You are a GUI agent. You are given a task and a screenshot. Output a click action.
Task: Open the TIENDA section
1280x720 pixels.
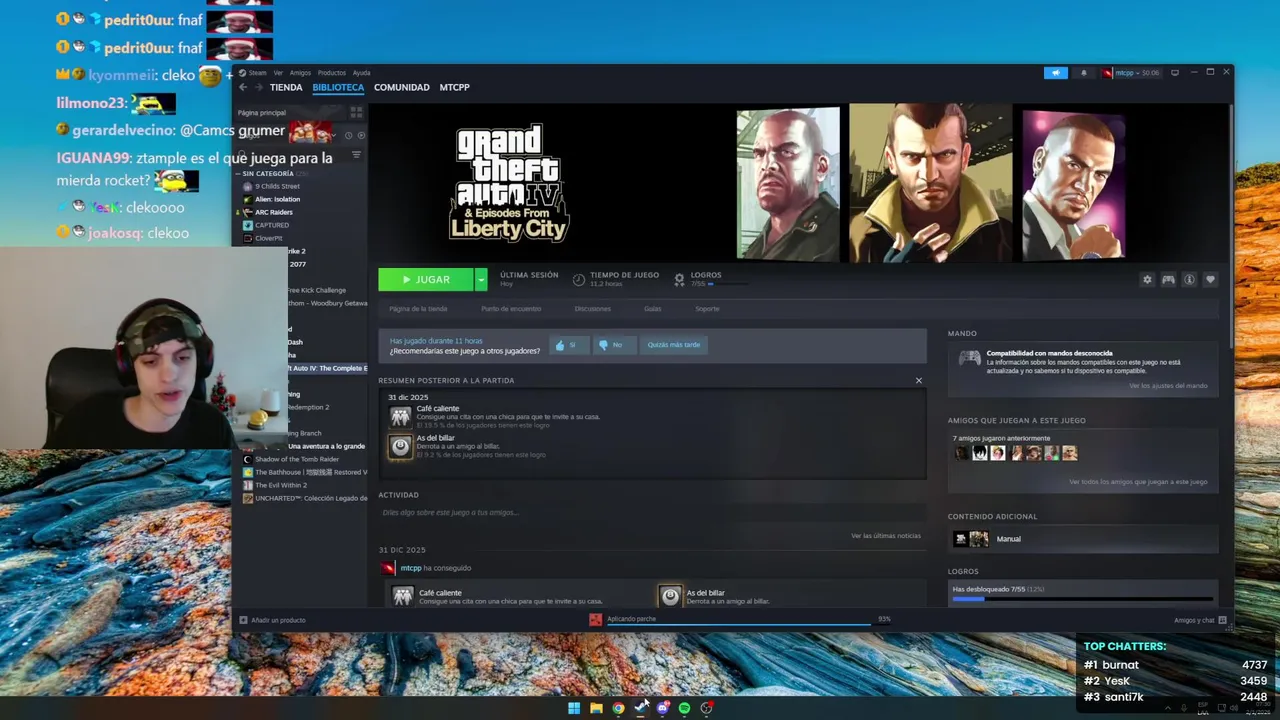pos(286,87)
